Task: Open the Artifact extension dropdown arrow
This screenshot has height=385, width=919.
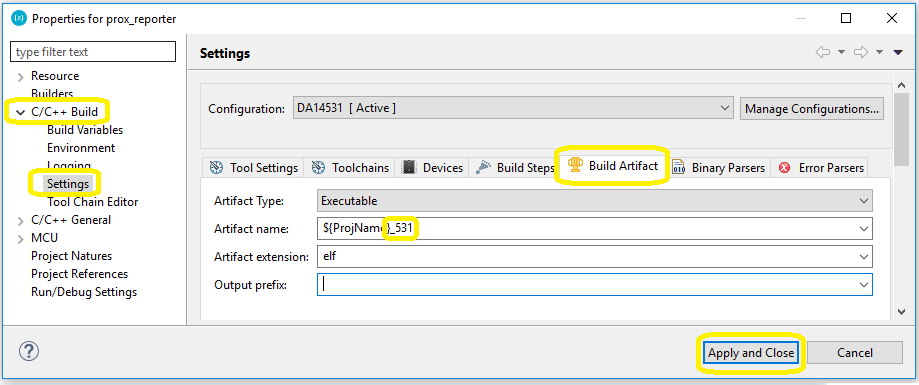Action: pos(863,257)
